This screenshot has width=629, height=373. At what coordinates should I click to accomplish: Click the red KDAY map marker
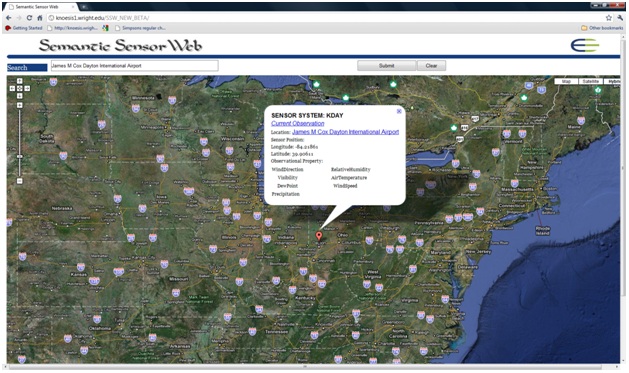coord(319,236)
